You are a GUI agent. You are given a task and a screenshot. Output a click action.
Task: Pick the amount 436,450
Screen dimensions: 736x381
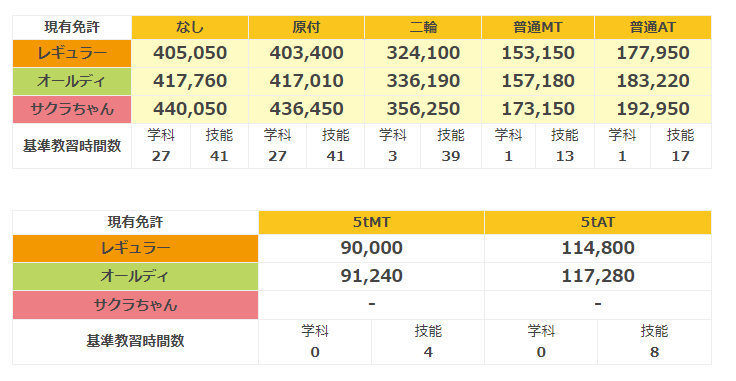coord(306,109)
